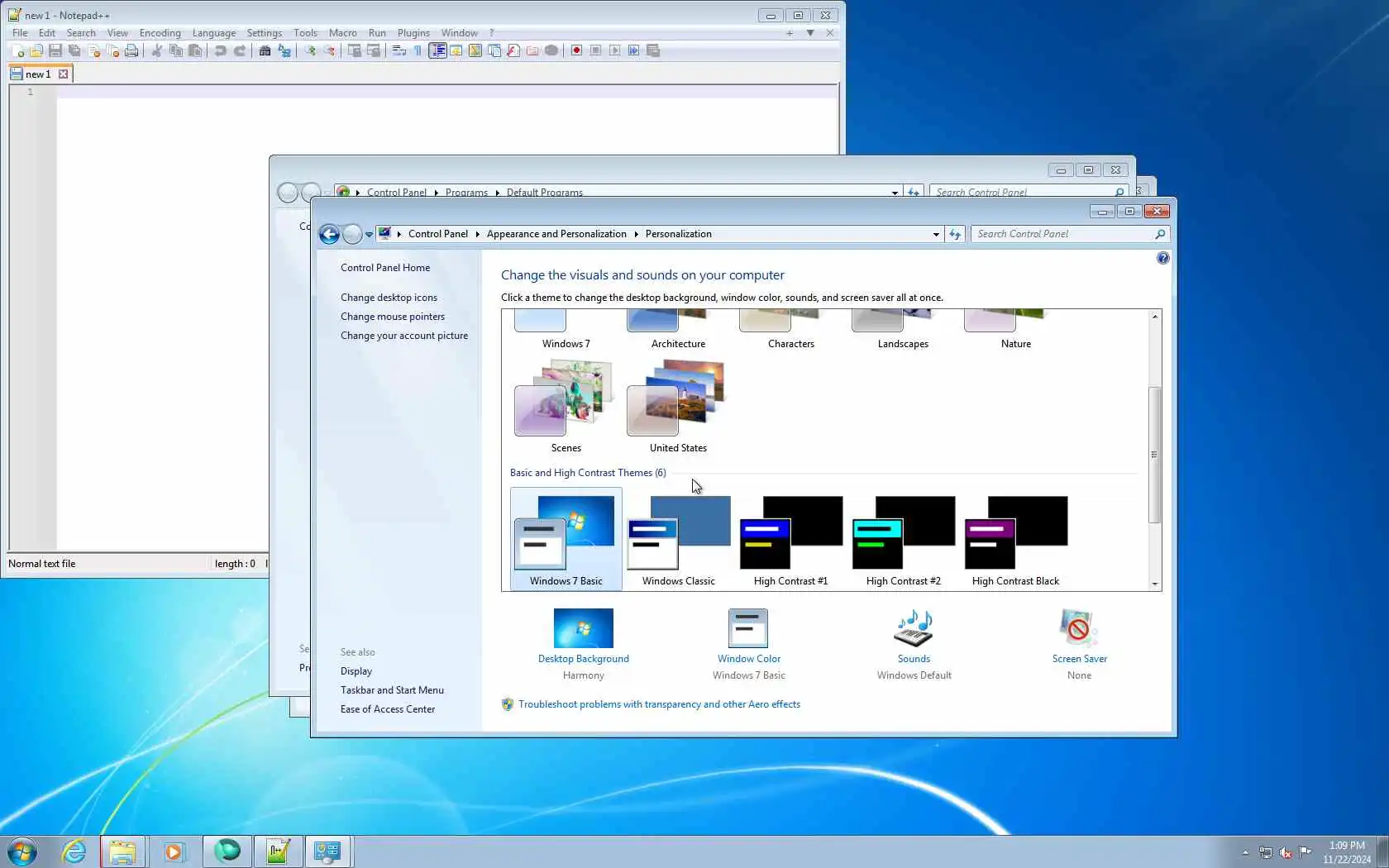1389x868 pixels.
Task: Click Troubleshoot problems with transparency link
Action: click(659, 704)
